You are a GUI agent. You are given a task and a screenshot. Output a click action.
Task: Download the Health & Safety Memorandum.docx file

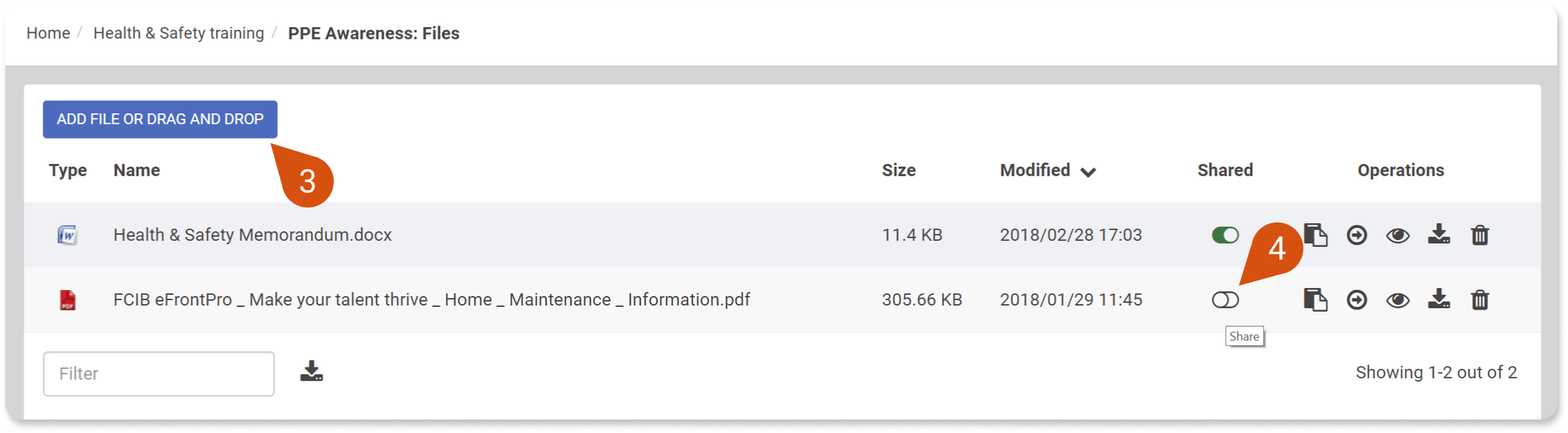click(x=1439, y=234)
